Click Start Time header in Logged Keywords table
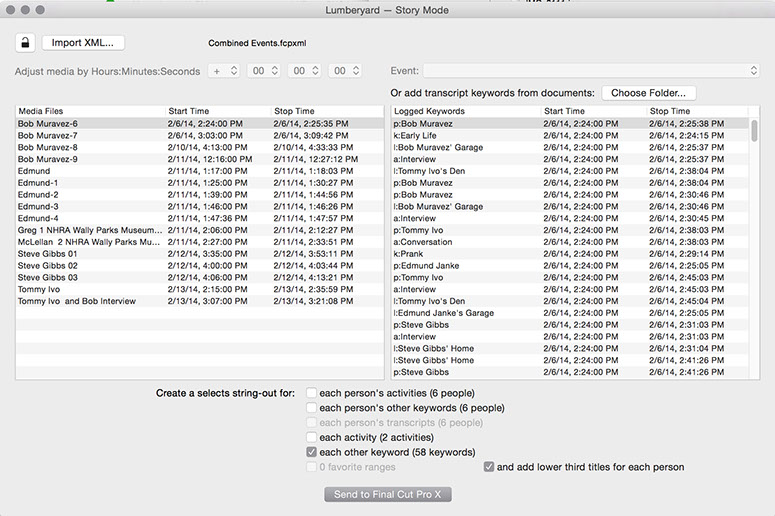This screenshot has height=516, width=775. pos(594,111)
